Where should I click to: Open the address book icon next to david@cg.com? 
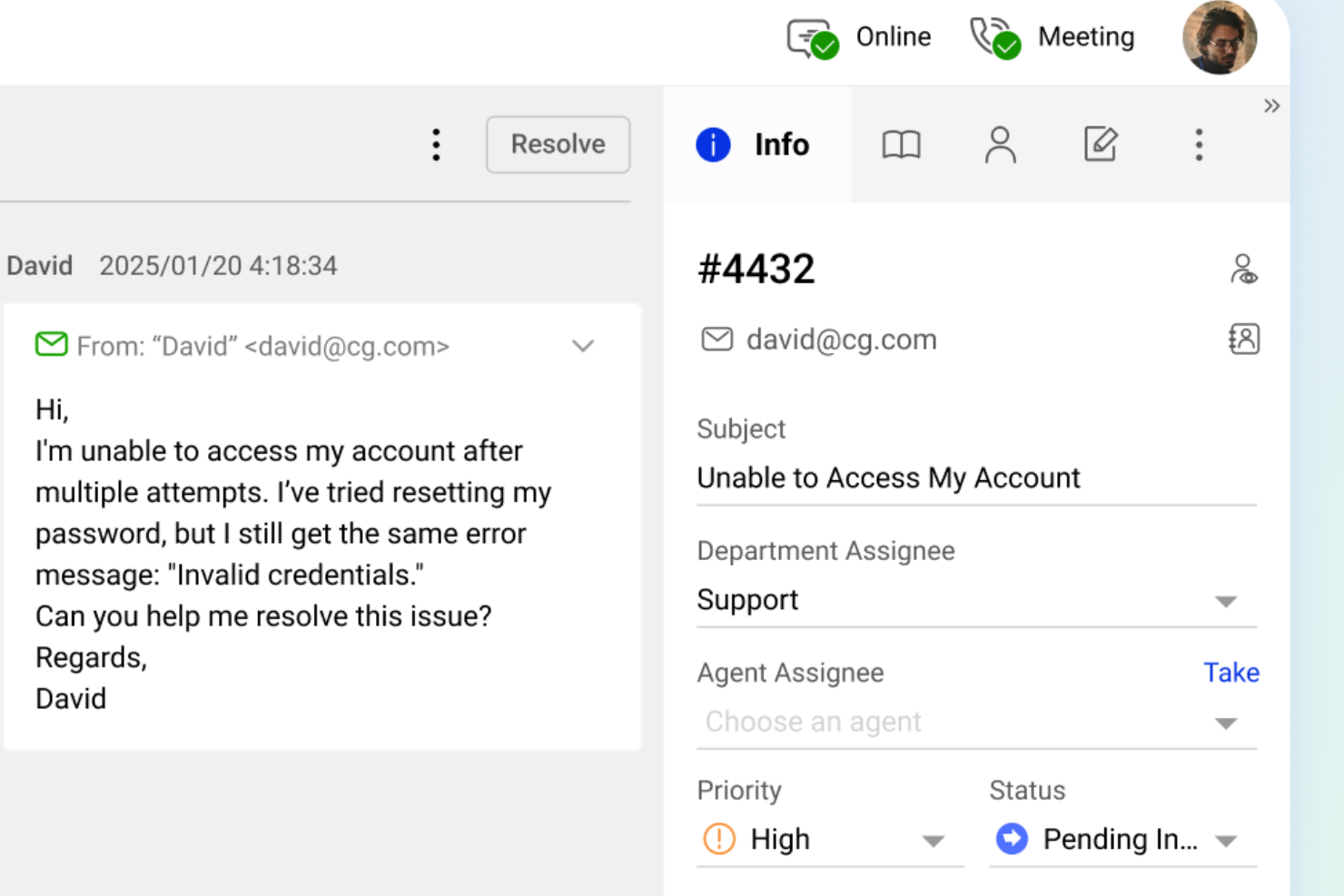[x=1244, y=339]
